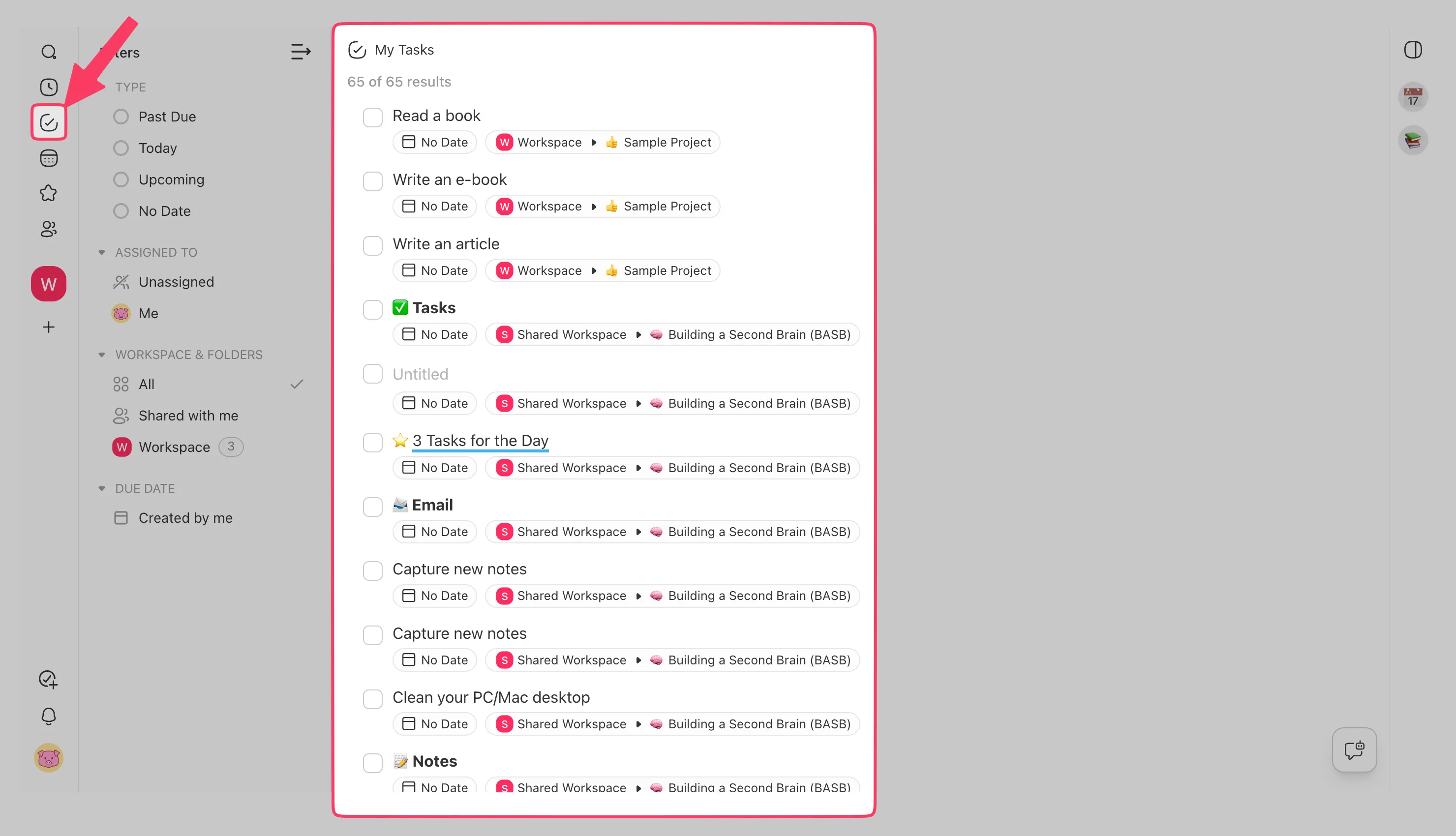Screen dimensions: 1456x836
Task: Select the No Date filter radio
Action: [x=121, y=211]
